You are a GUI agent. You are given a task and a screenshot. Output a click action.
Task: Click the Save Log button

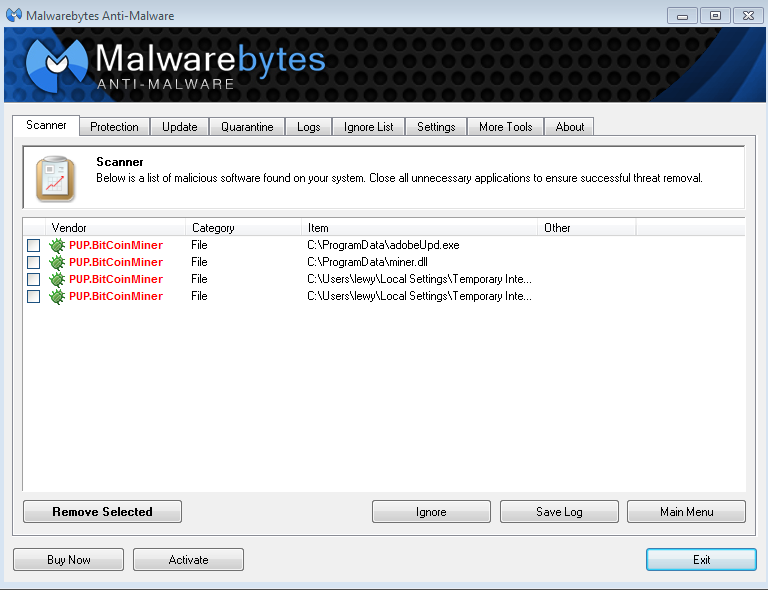point(559,512)
